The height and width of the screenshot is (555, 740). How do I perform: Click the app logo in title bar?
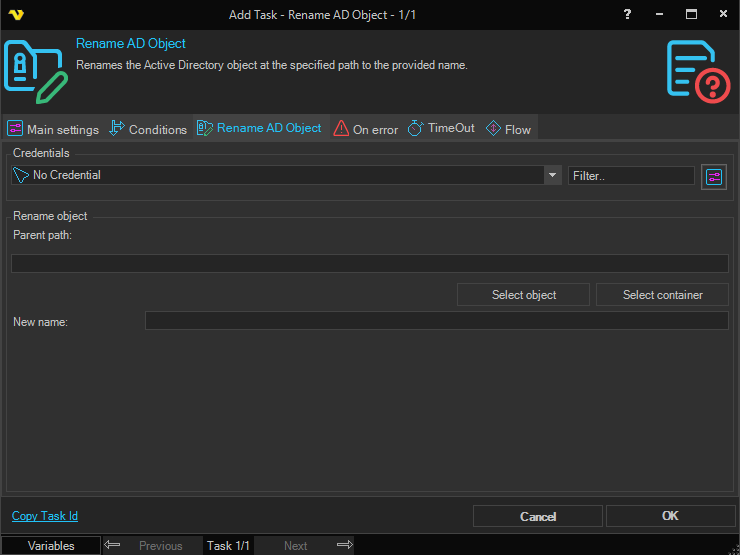16,14
